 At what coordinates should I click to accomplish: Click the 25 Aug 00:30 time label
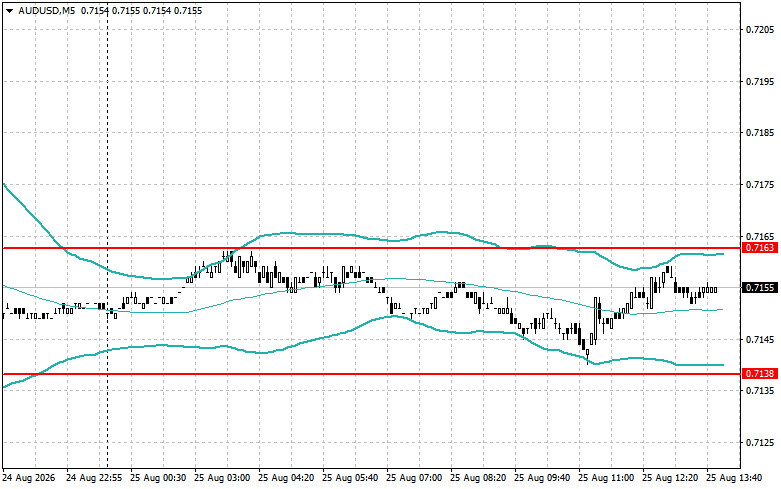158,478
